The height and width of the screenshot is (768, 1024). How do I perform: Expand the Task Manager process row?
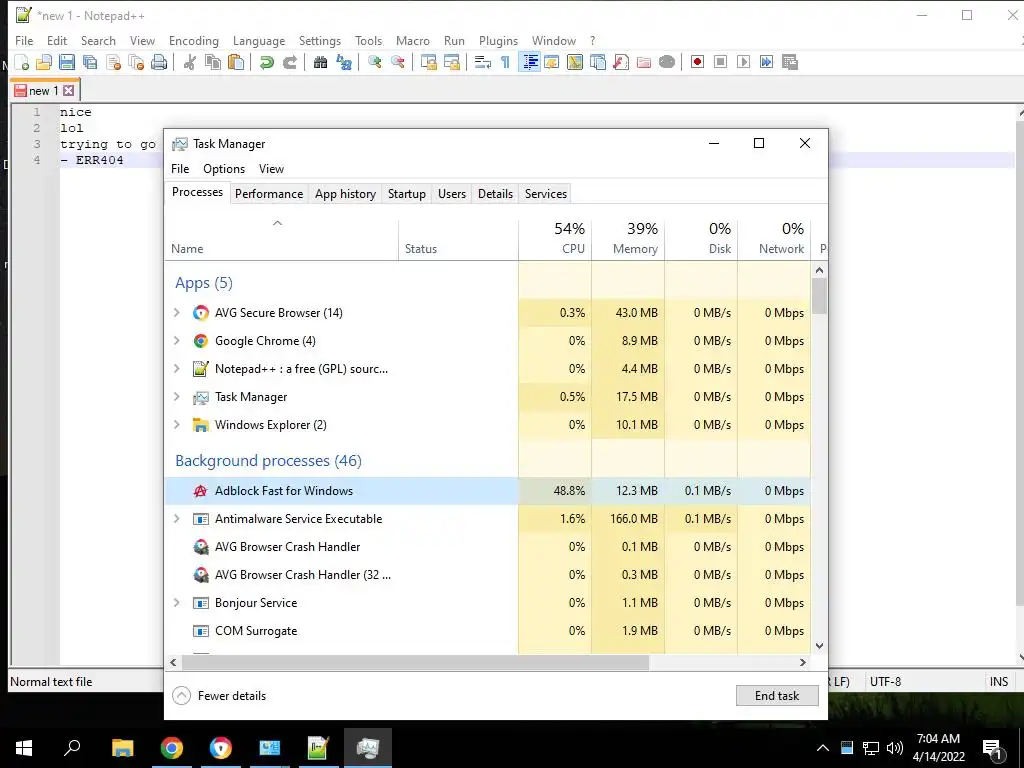pos(176,397)
